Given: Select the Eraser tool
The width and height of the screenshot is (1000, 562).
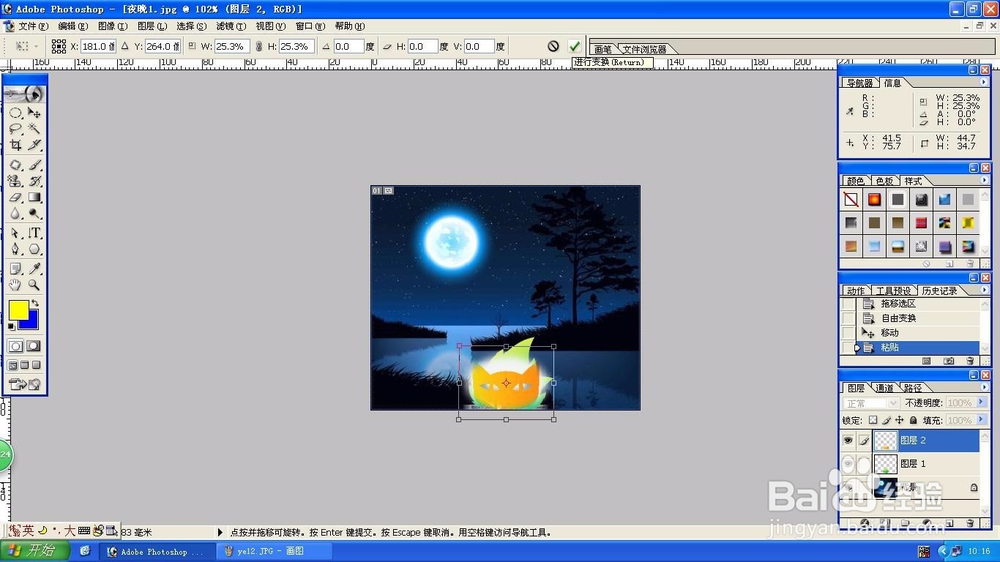Looking at the screenshot, I should coord(15,198).
